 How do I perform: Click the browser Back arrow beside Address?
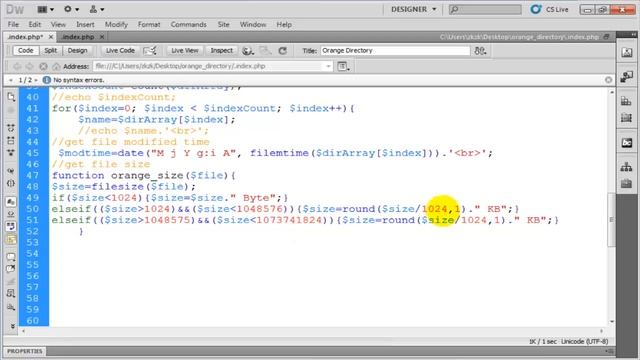[17, 66]
